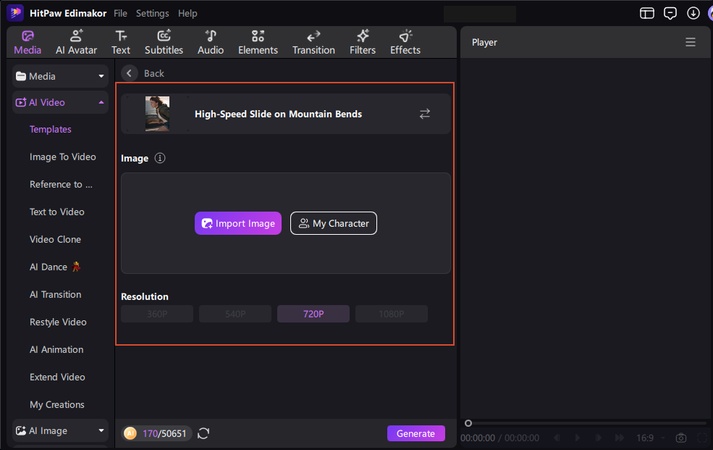Click the AI credits coin icon

(130, 433)
